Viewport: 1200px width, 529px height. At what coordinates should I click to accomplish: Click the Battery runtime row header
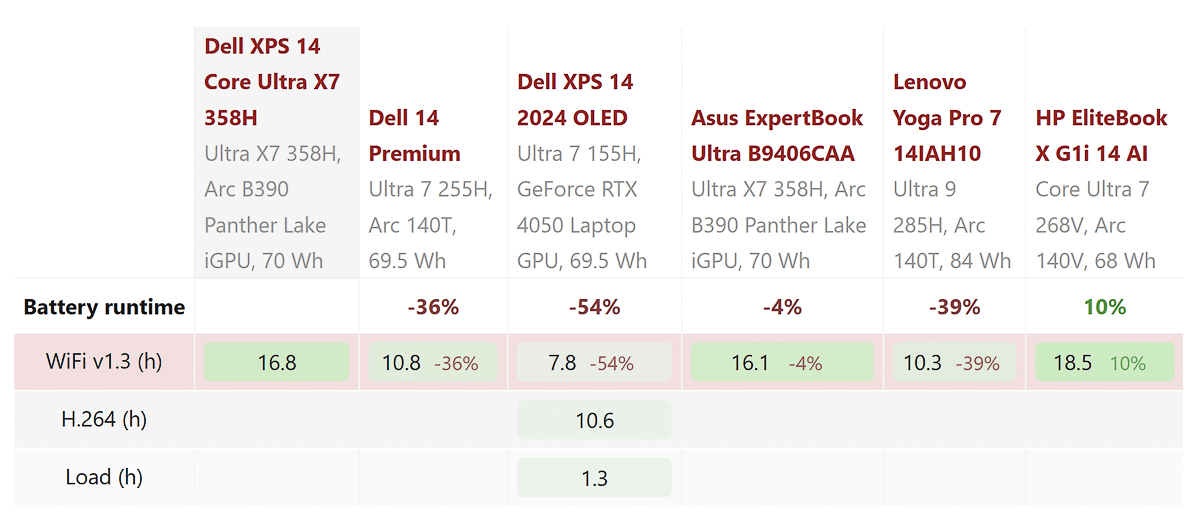(x=104, y=307)
